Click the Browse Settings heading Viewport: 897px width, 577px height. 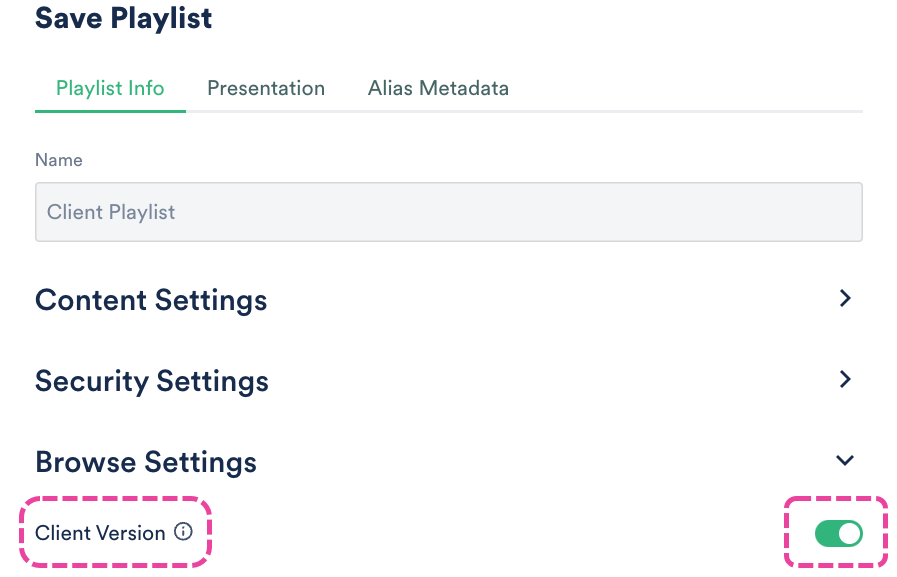pyautogui.click(x=146, y=462)
